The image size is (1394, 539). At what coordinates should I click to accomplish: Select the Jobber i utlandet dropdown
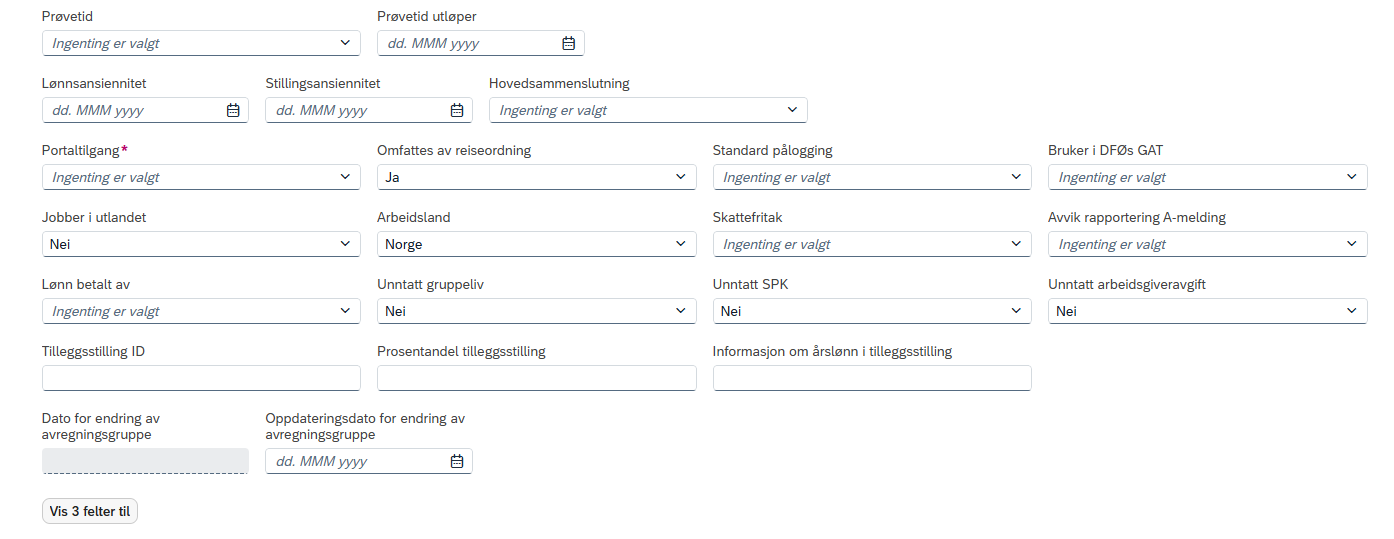(201, 244)
